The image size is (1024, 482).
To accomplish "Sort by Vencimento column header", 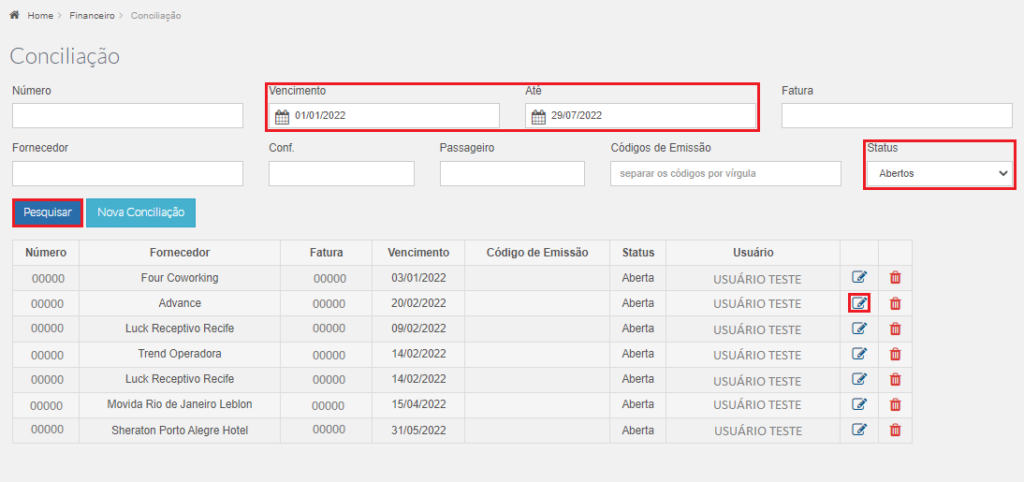I will click(418, 252).
